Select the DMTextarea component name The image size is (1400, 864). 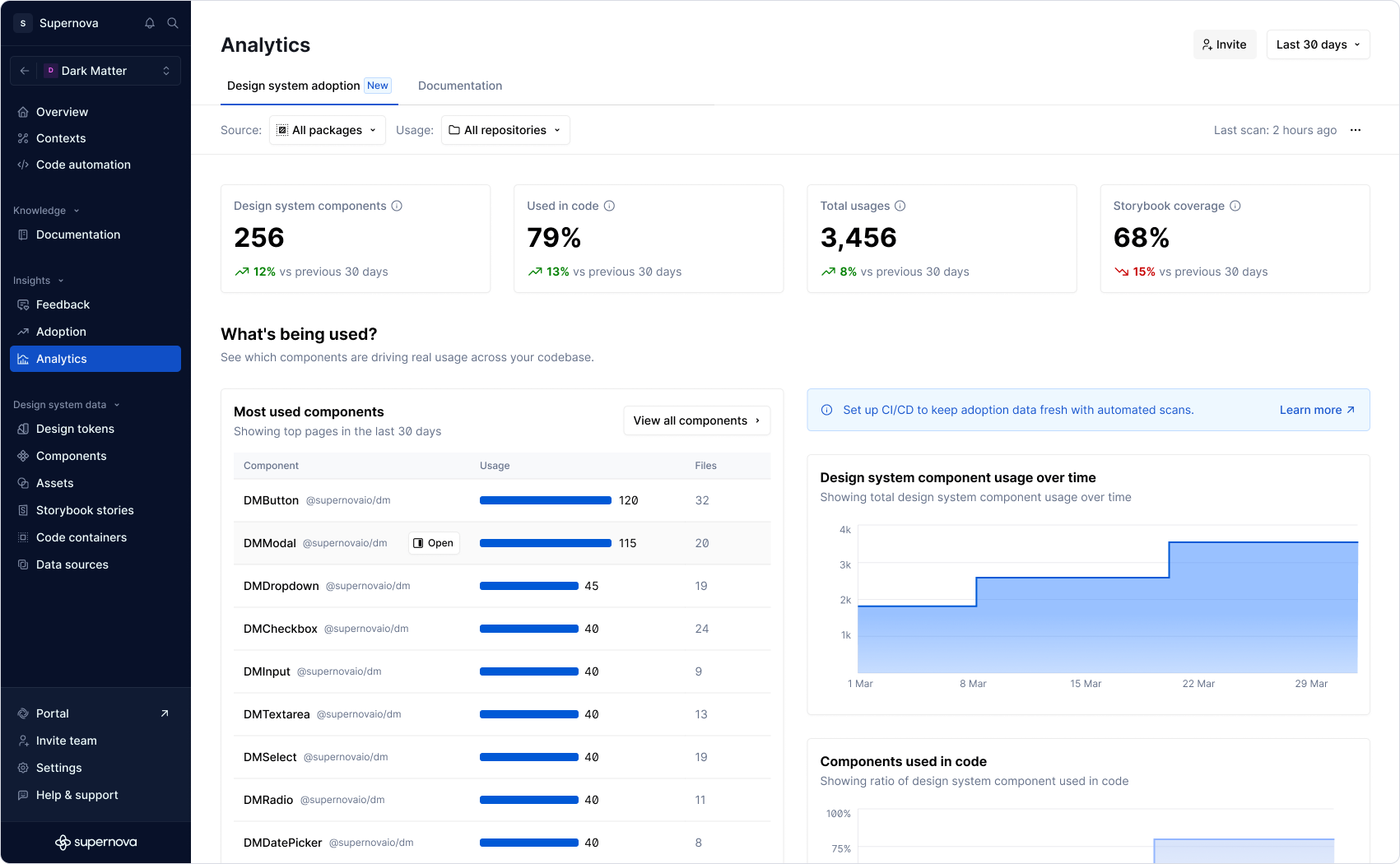click(x=277, y=714)
